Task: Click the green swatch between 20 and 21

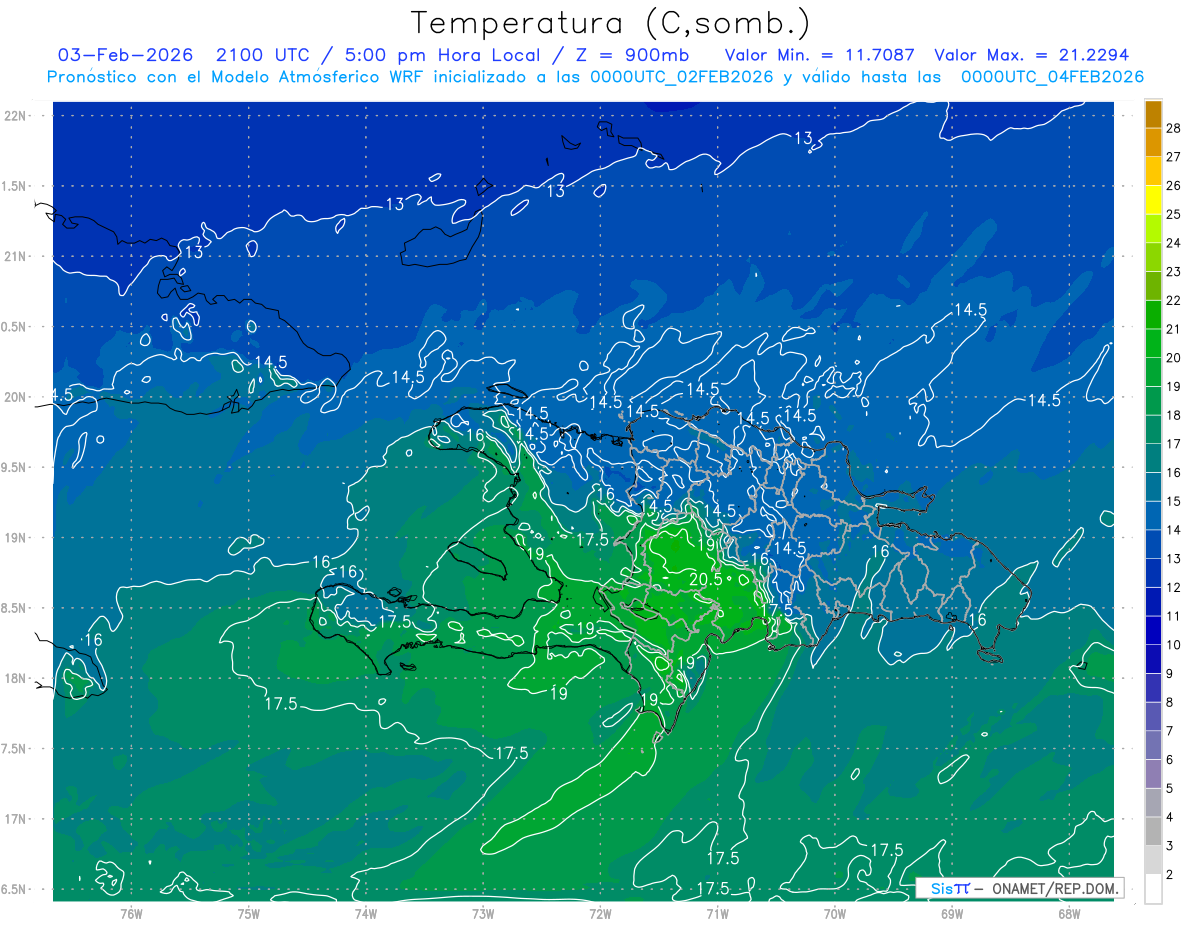Action: click(x=1153, y=343)
